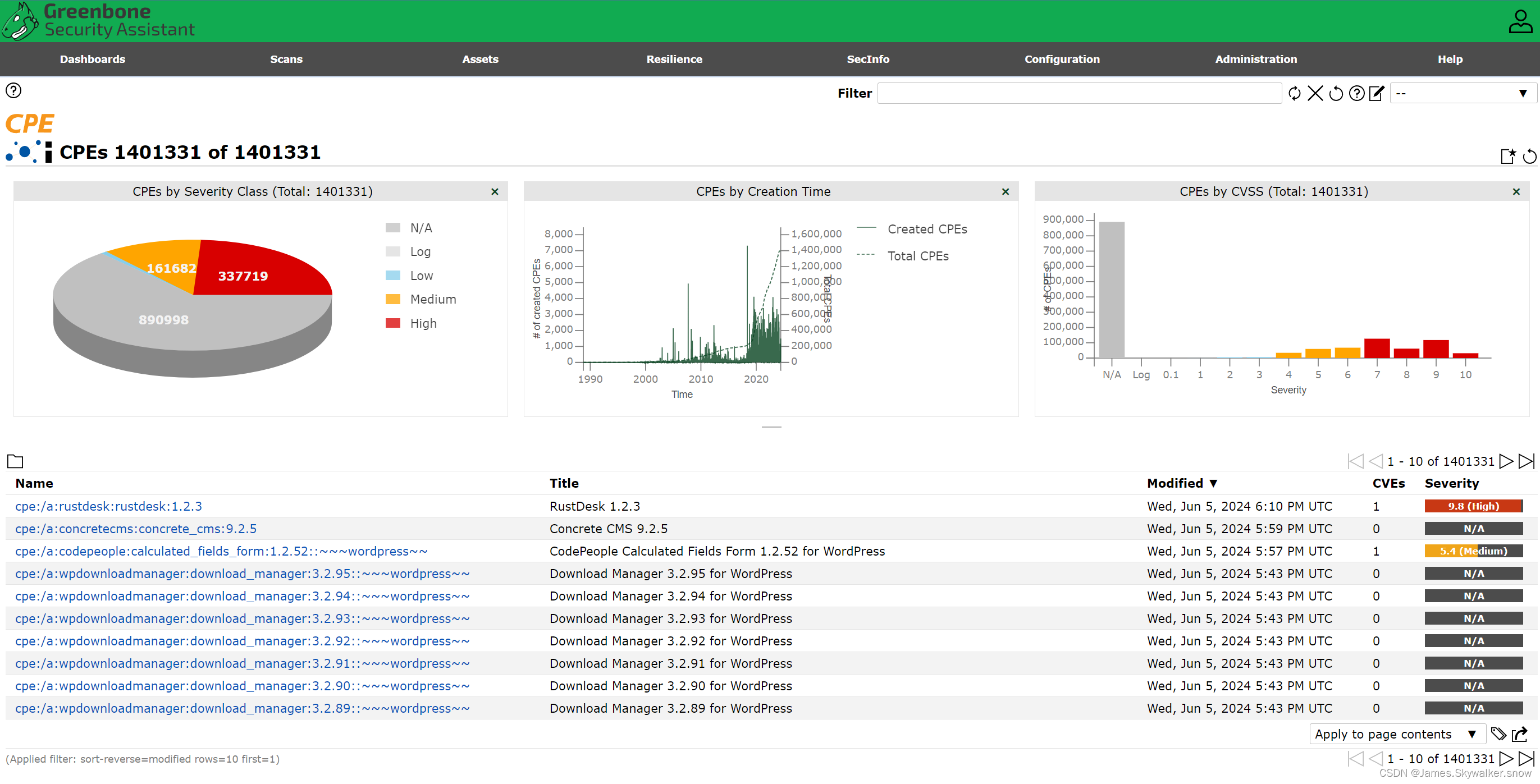Open the edit filter pencil icon
This screenshot has height=784, width=1540.
click(x=1377, y=93)
